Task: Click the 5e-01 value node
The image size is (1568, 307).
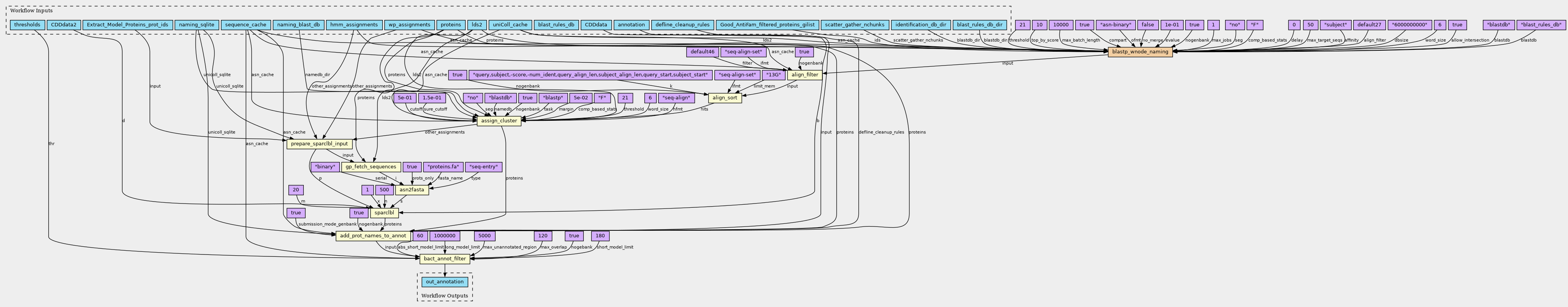Action: coord(404,98)
